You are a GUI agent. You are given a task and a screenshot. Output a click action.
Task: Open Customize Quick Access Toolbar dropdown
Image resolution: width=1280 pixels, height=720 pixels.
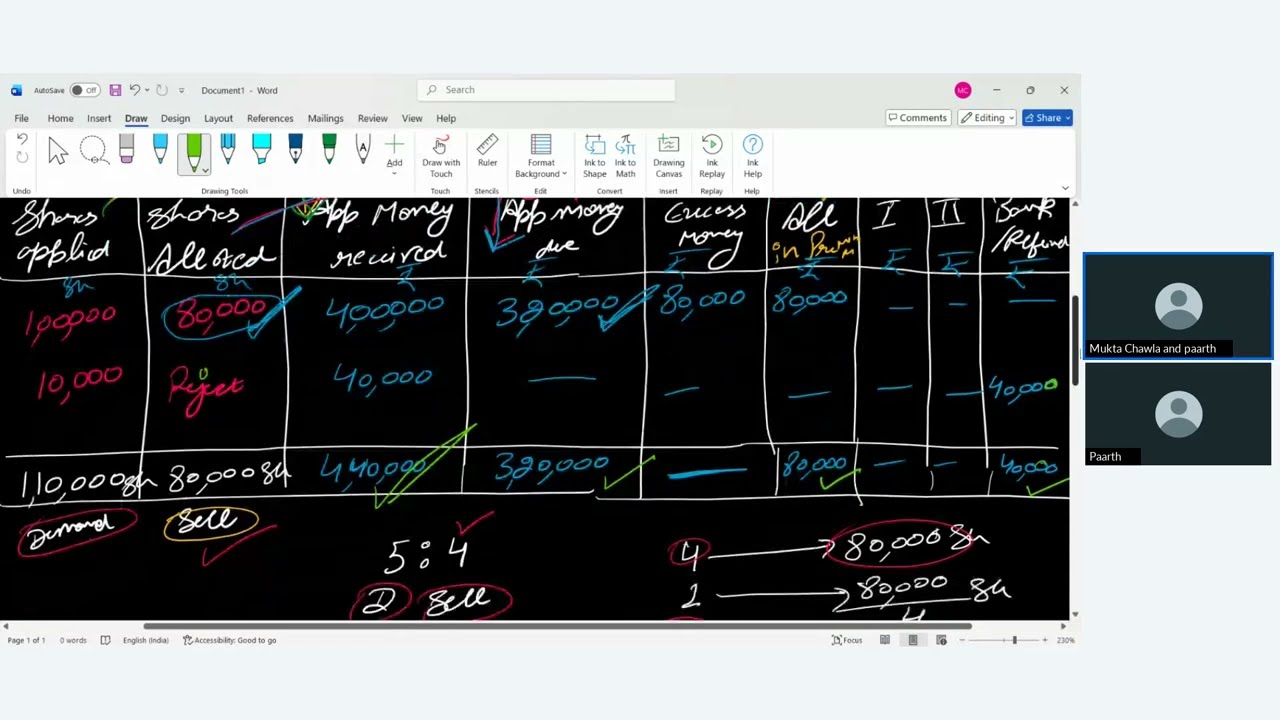click(x=181, y=90)
